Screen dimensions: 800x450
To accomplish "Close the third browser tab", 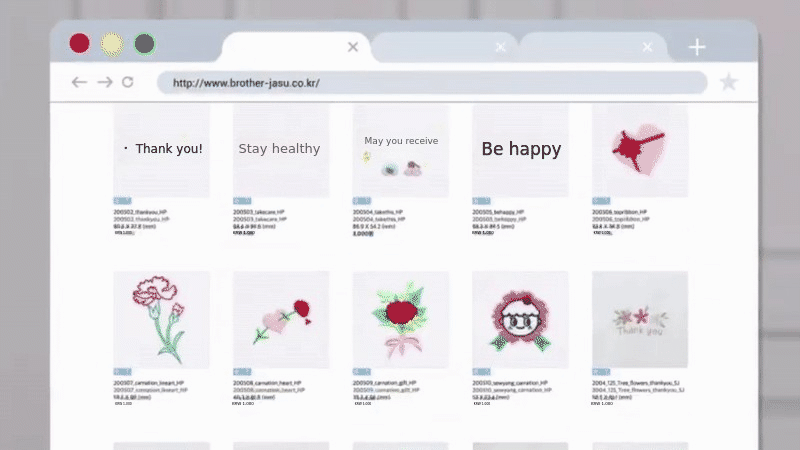I will pyautogui.click(x=647, y=47).
